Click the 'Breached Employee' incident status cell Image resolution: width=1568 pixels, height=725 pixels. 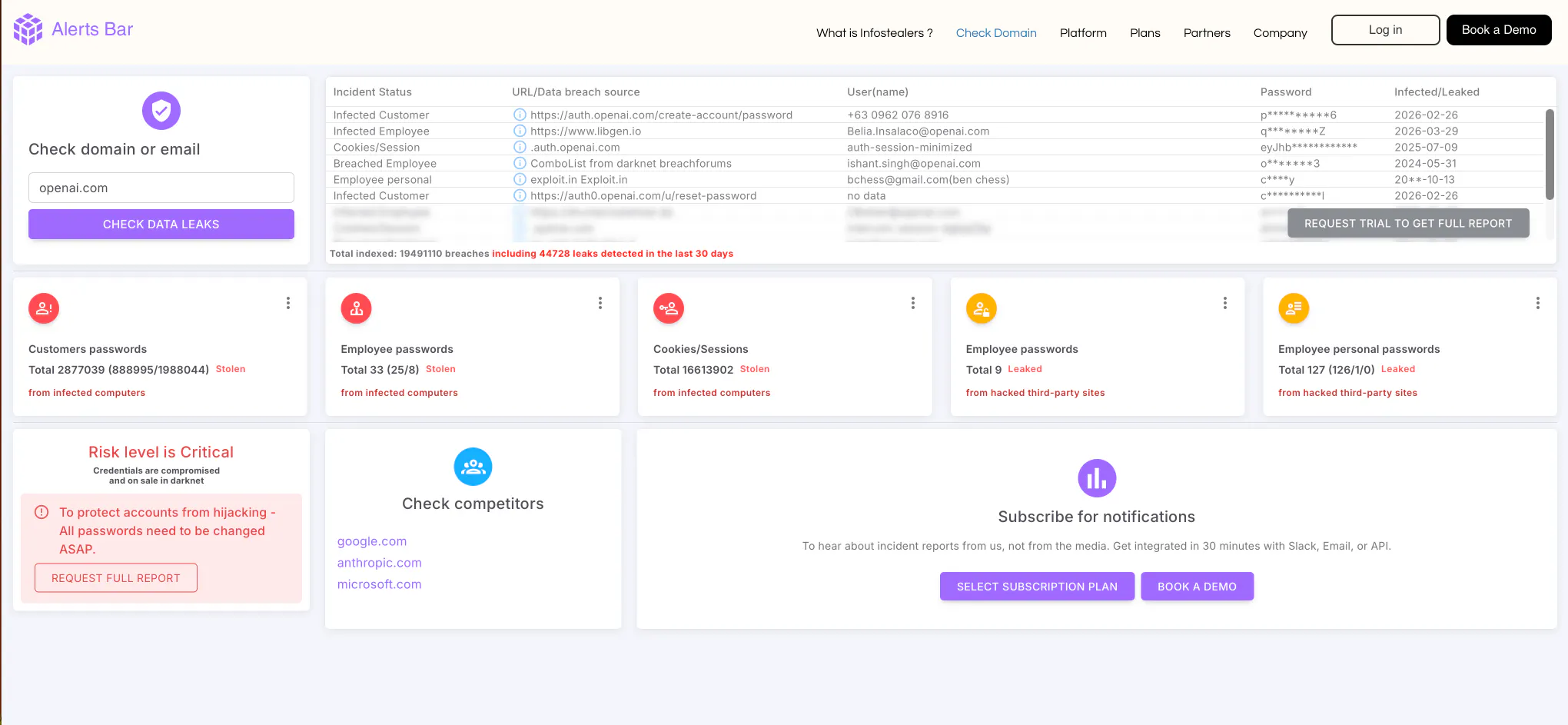click(385, 163)
